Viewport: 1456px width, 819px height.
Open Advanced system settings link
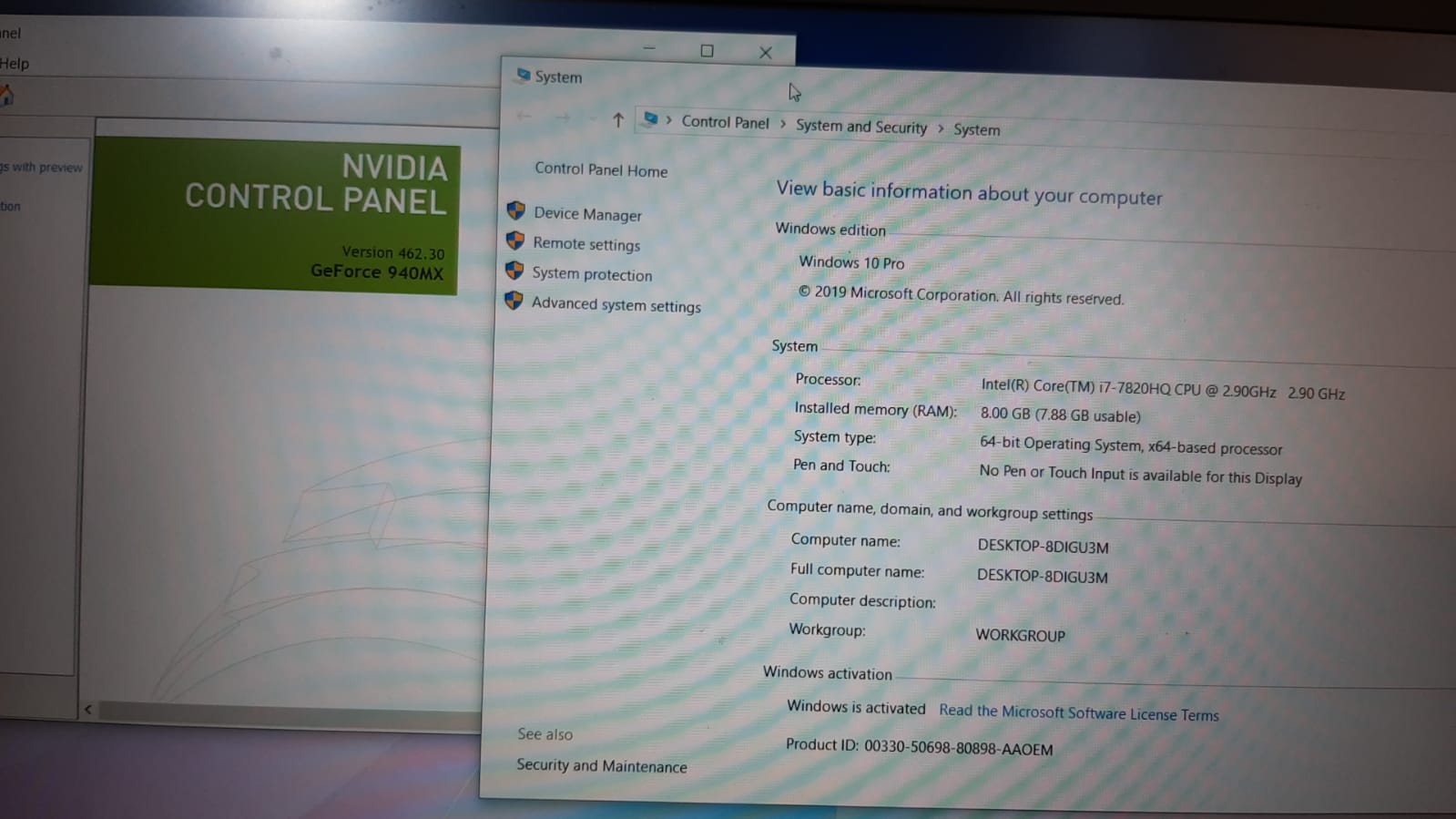pos(616,305)
